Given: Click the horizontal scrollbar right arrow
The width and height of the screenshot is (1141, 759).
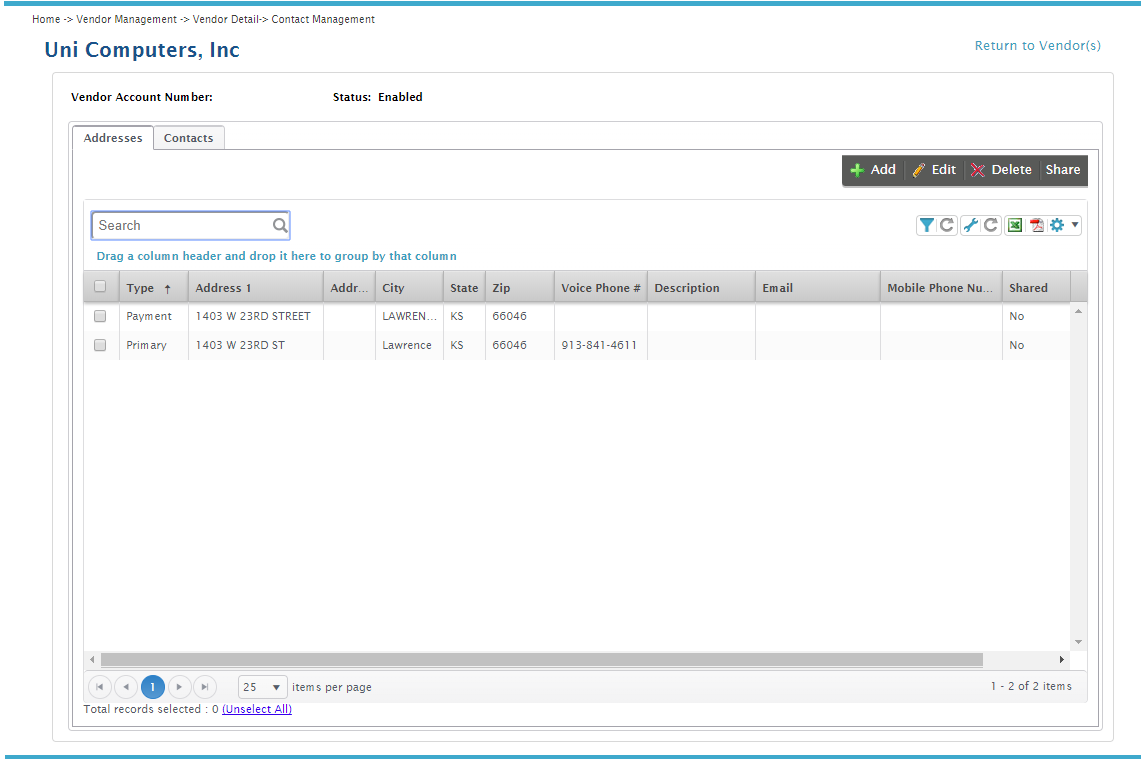Looking at the screenshot, I should pyautogui.click(x=1062, y=659).
